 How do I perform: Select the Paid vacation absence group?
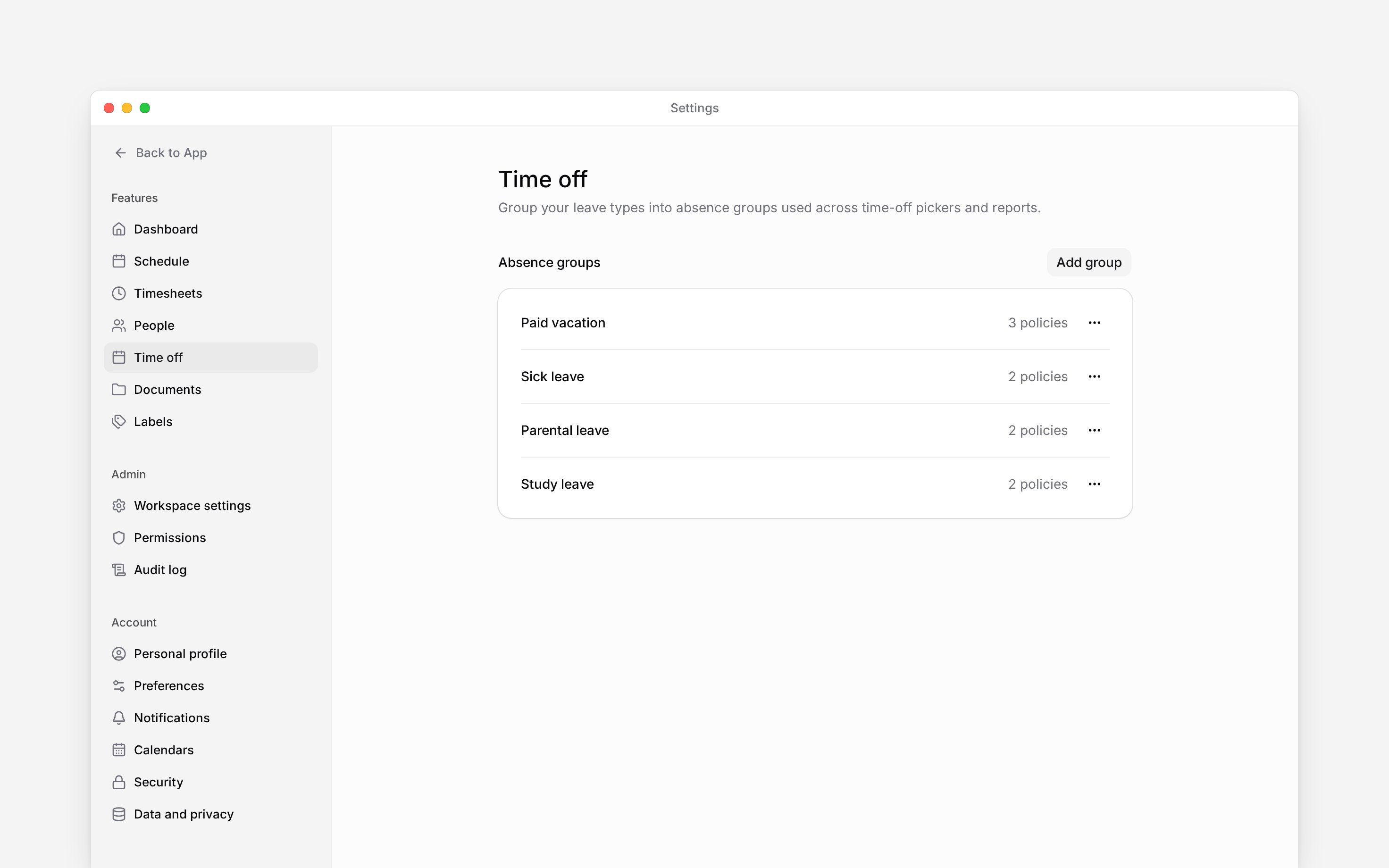pos(815,323)
